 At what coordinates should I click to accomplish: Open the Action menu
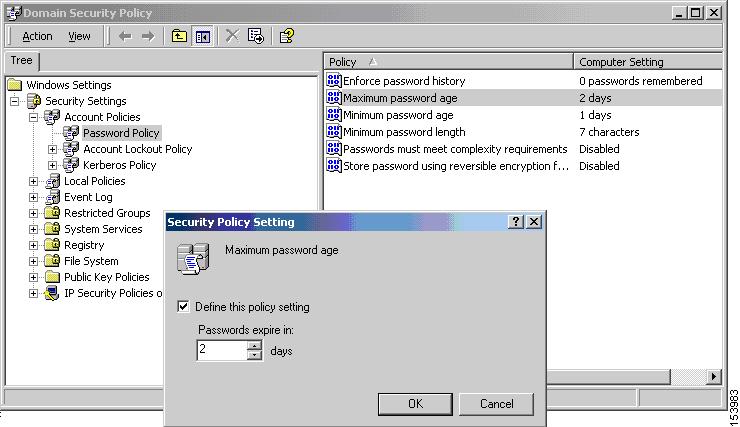tap(37, 36)
